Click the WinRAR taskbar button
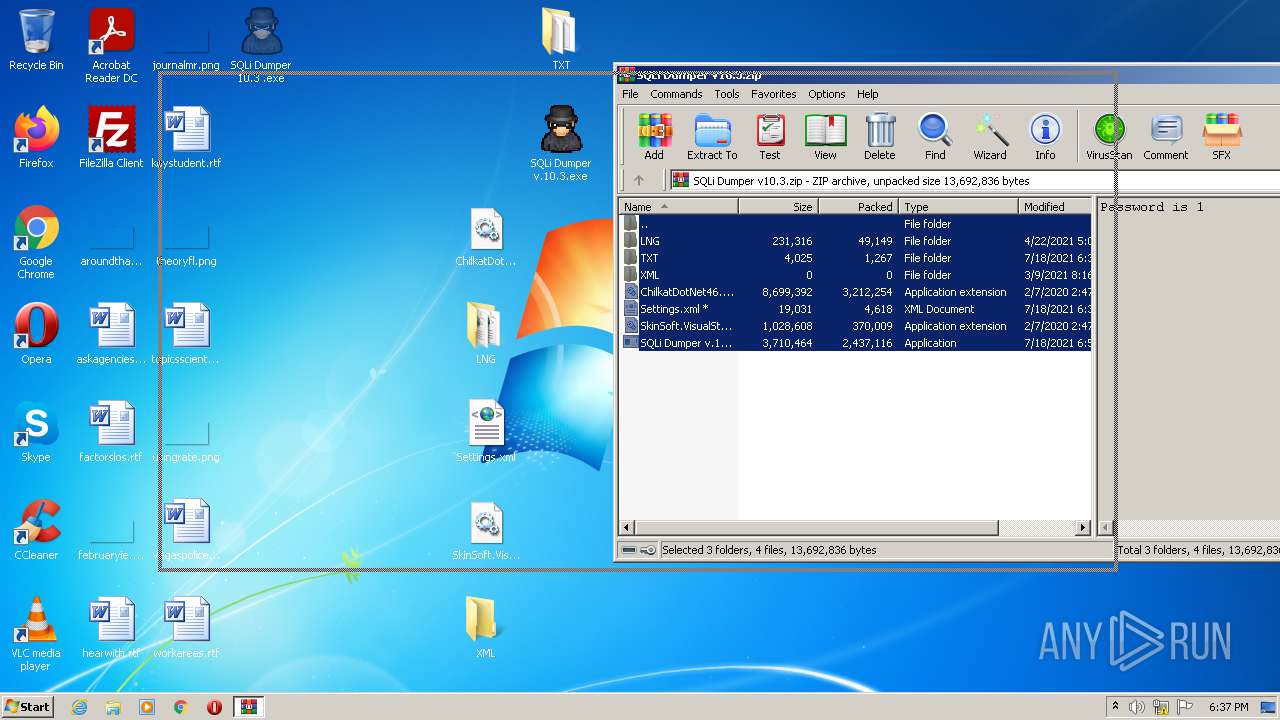The image size is (1280, 720). (248, 707)
